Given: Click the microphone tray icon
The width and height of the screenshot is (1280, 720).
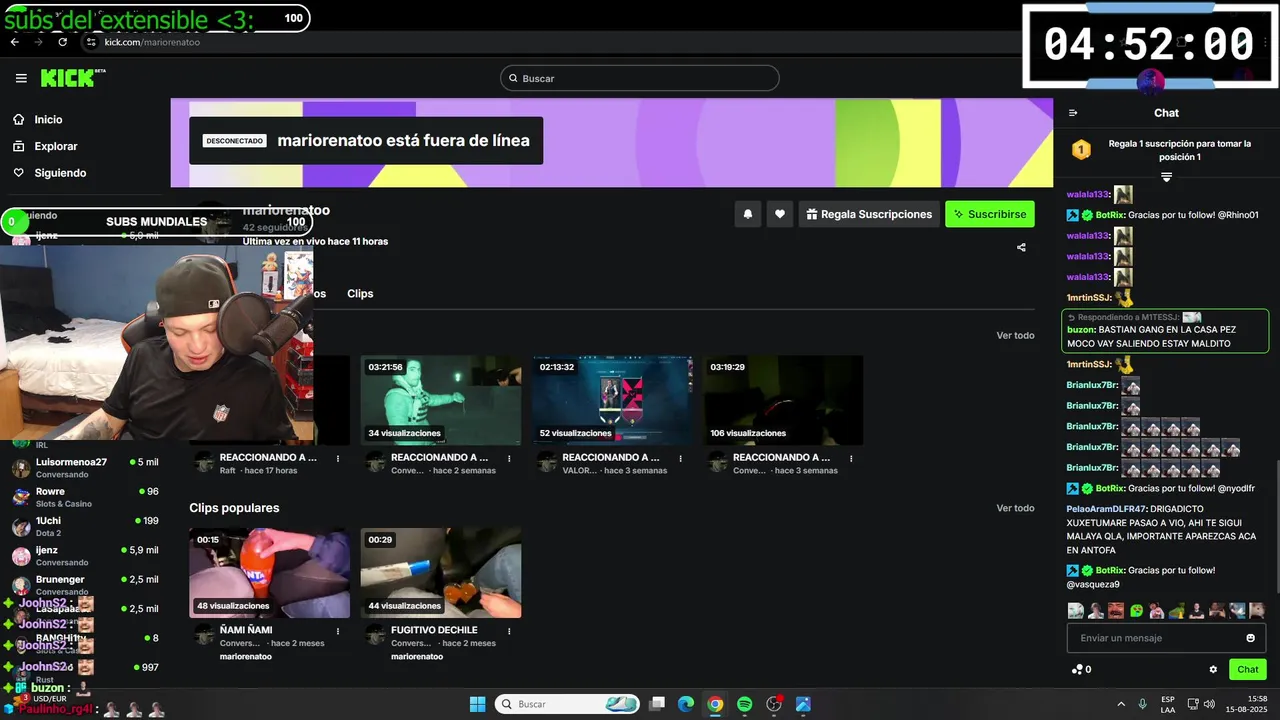Looking at the screenshot, I should point(1143,704).
